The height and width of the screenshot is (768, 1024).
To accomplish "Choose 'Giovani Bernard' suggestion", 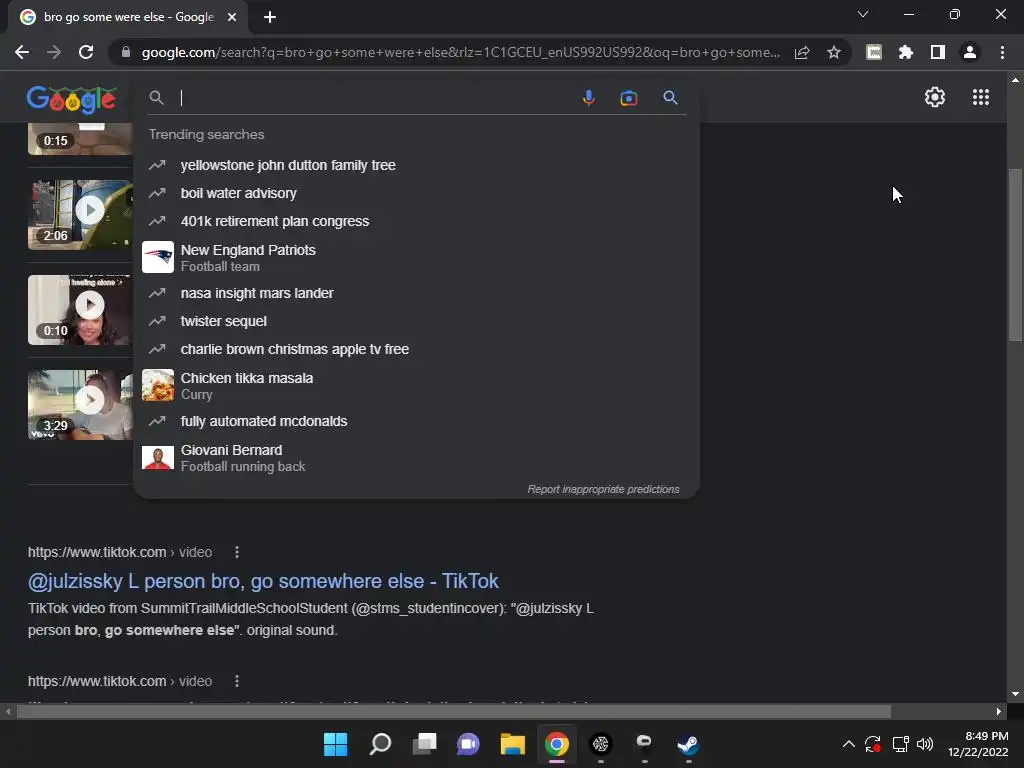I will [x=417, y=458].
